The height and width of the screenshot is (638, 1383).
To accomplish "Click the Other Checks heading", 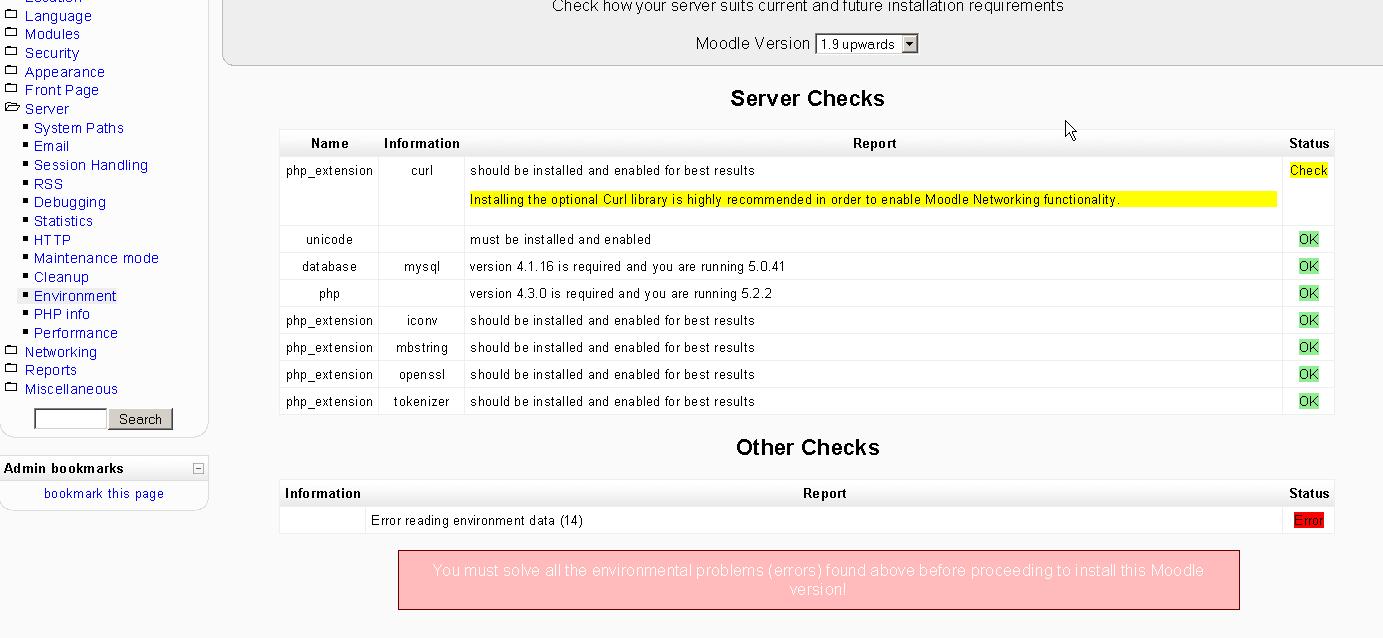I will click(807, 448).
